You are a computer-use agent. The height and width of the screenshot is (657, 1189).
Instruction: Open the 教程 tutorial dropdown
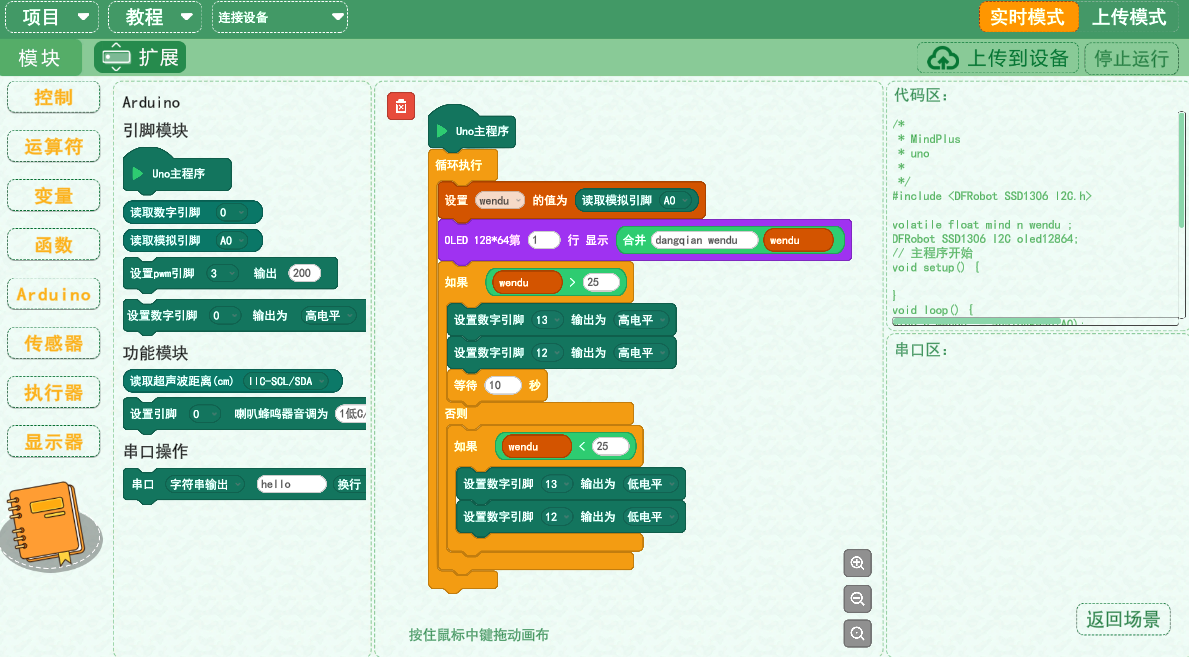[x=155, y=17]
